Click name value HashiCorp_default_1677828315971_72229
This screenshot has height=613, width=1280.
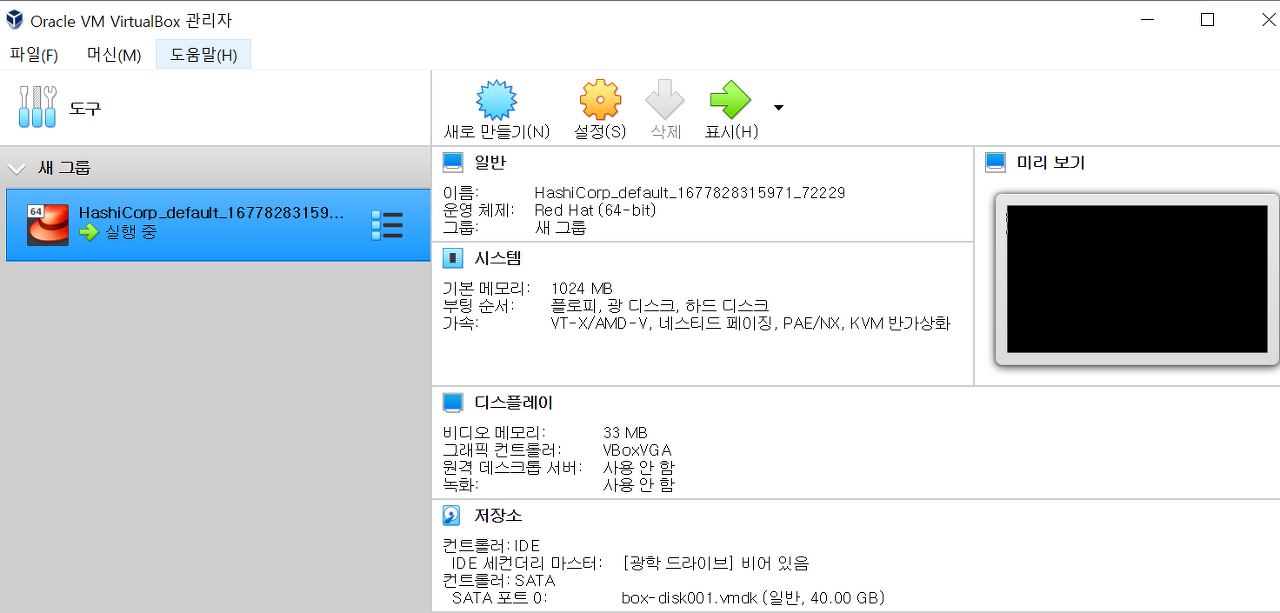pyautogui.click(x=690, y=193)
